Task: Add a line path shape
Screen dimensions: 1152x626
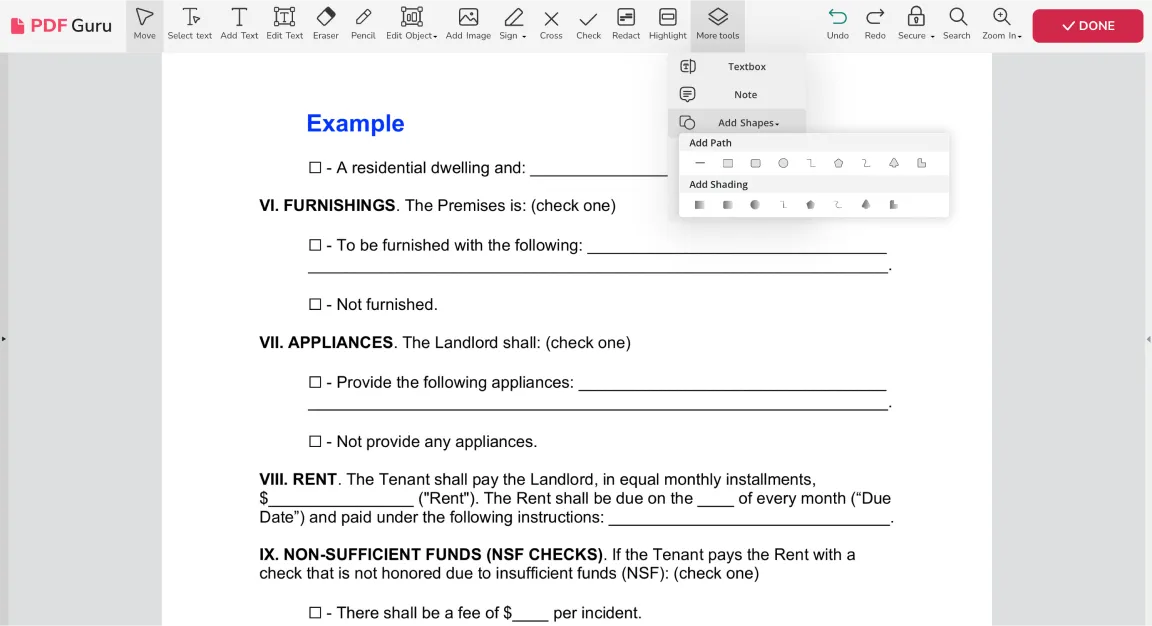Action: (x=700, y=163)
